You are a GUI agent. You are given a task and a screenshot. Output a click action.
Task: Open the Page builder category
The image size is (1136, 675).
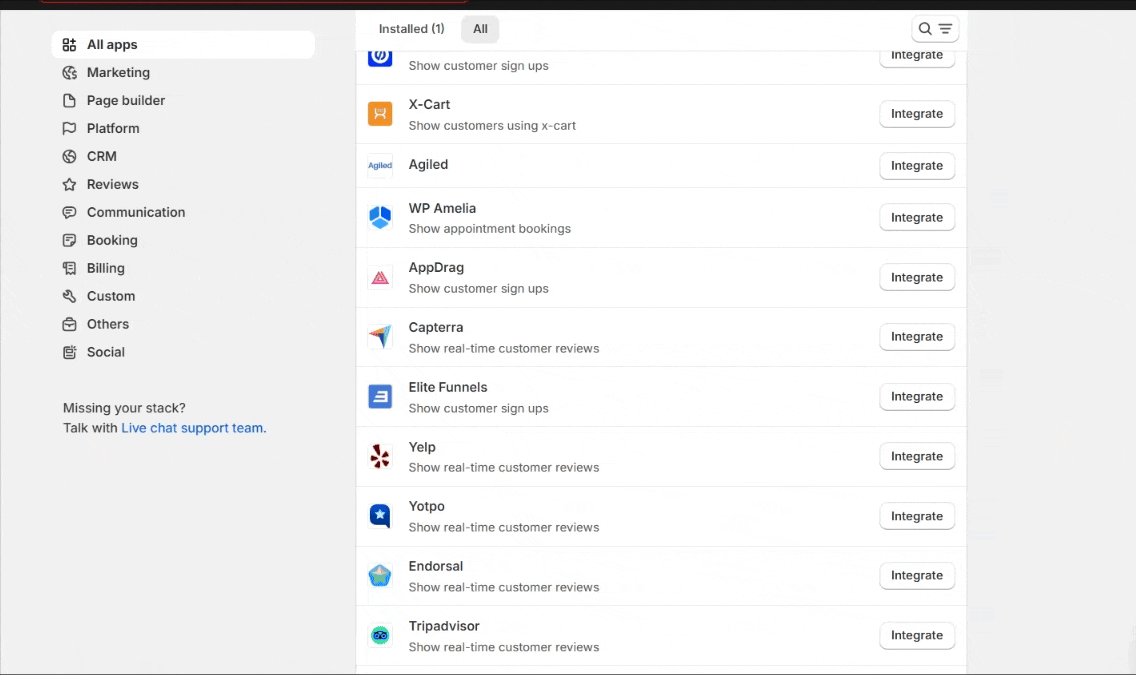pyautogui.click(x=126, y=101)
